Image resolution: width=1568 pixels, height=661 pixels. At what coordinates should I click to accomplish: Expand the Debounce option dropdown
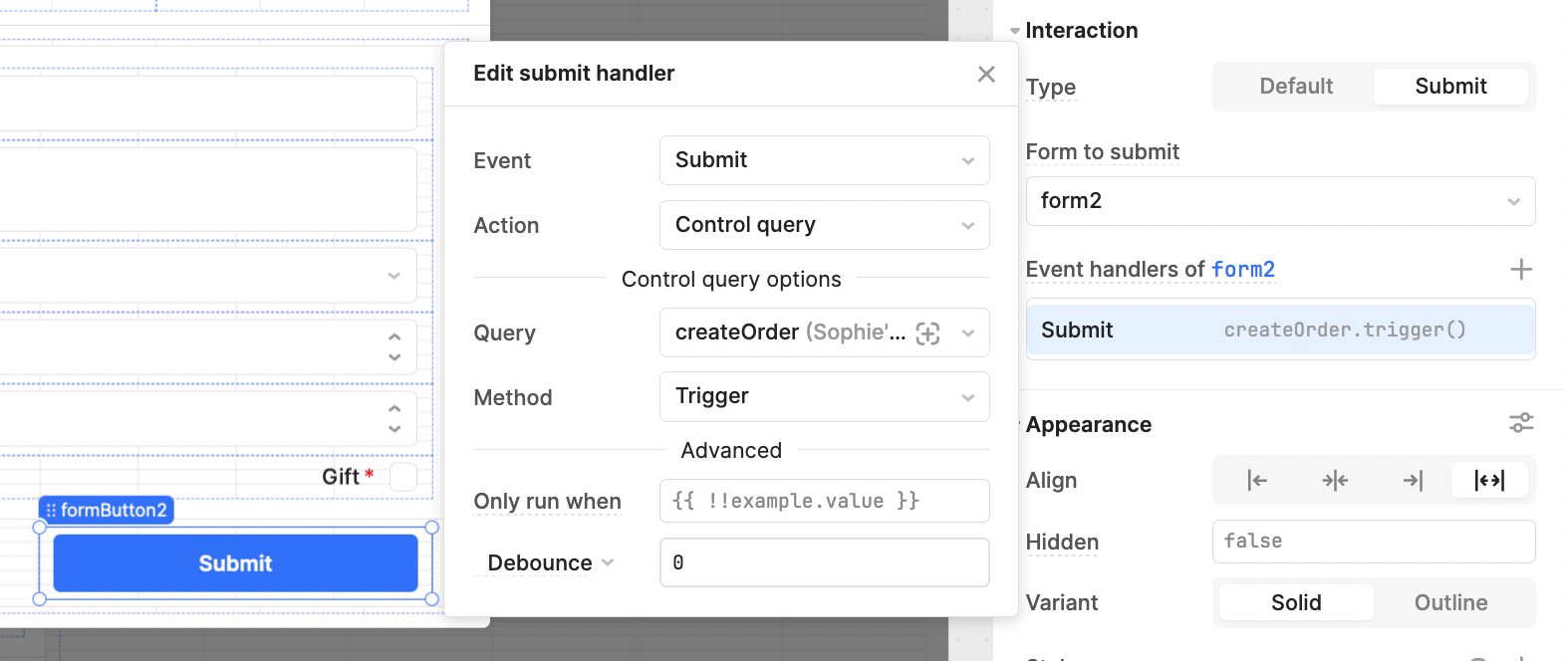(550, 562)
